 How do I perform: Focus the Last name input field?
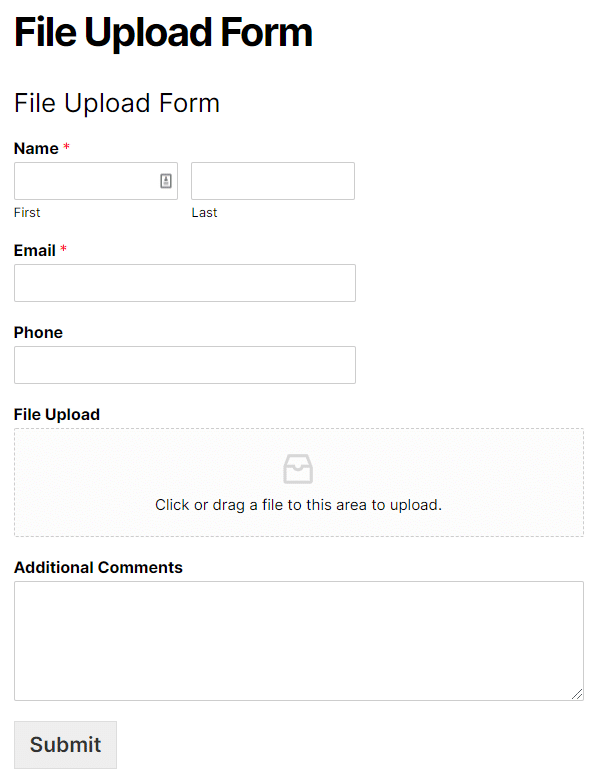(272, 181)
